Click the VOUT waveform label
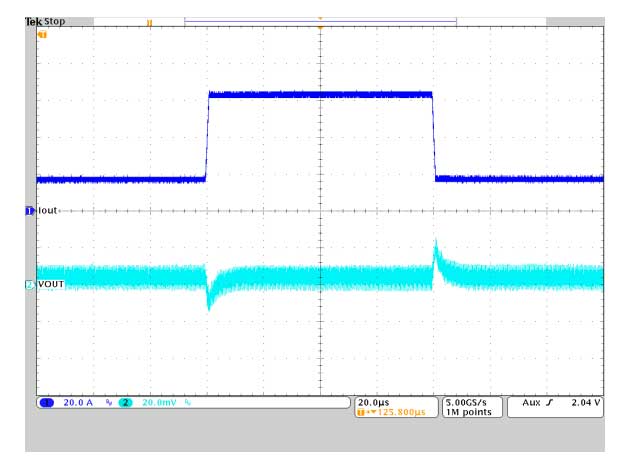The height and width of the screenshot is (465, 627). coord(52,285)
